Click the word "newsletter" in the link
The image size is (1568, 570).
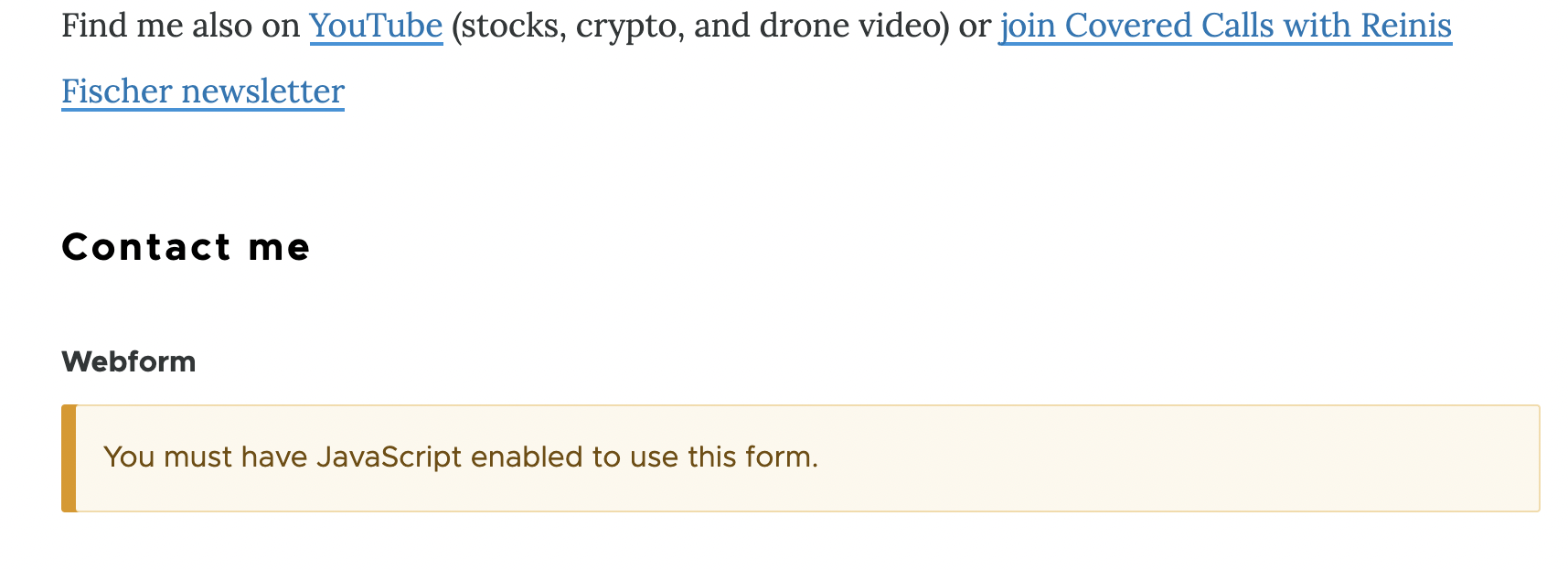[262, 91]
